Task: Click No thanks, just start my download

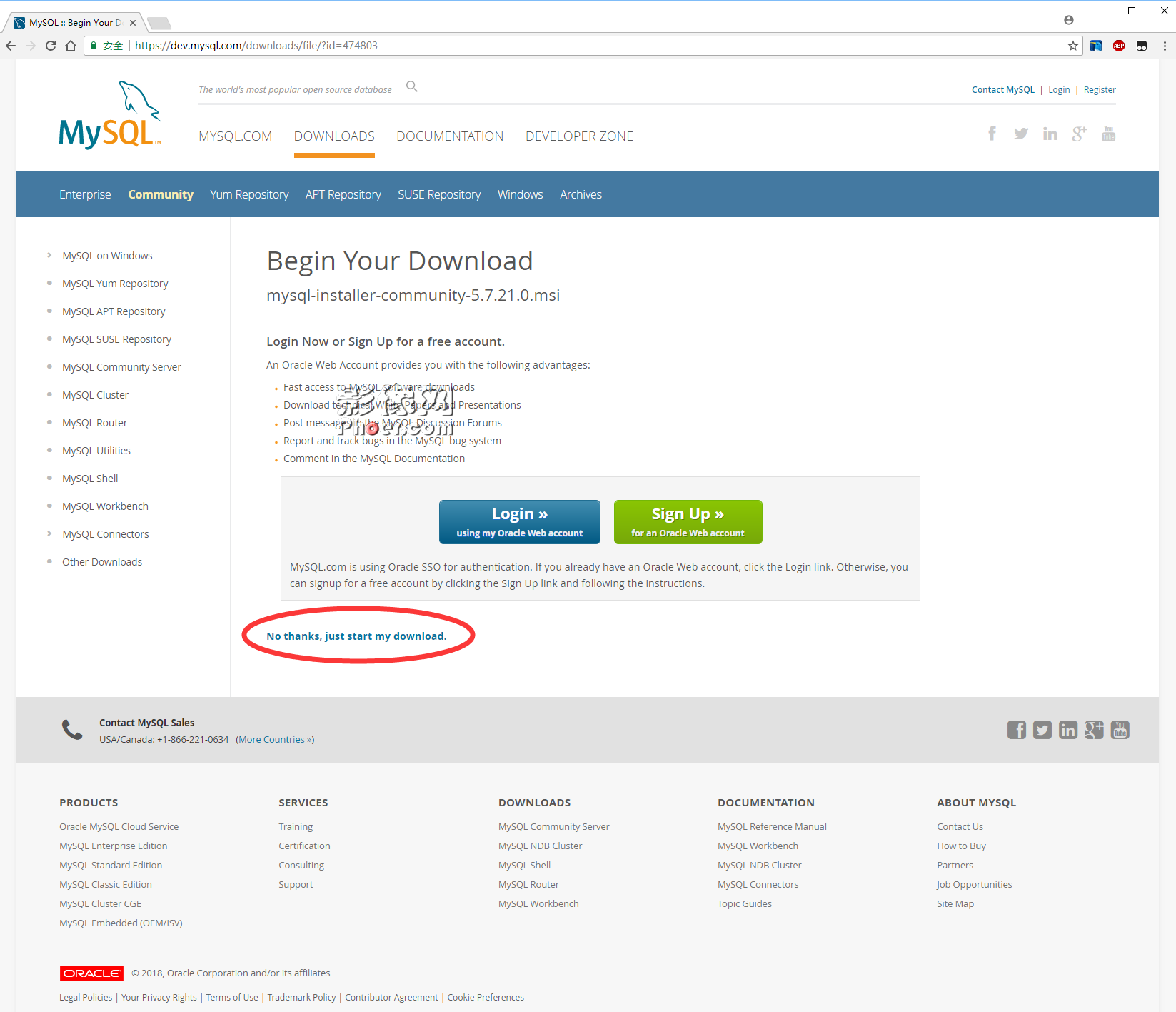Action: (356, 636)
